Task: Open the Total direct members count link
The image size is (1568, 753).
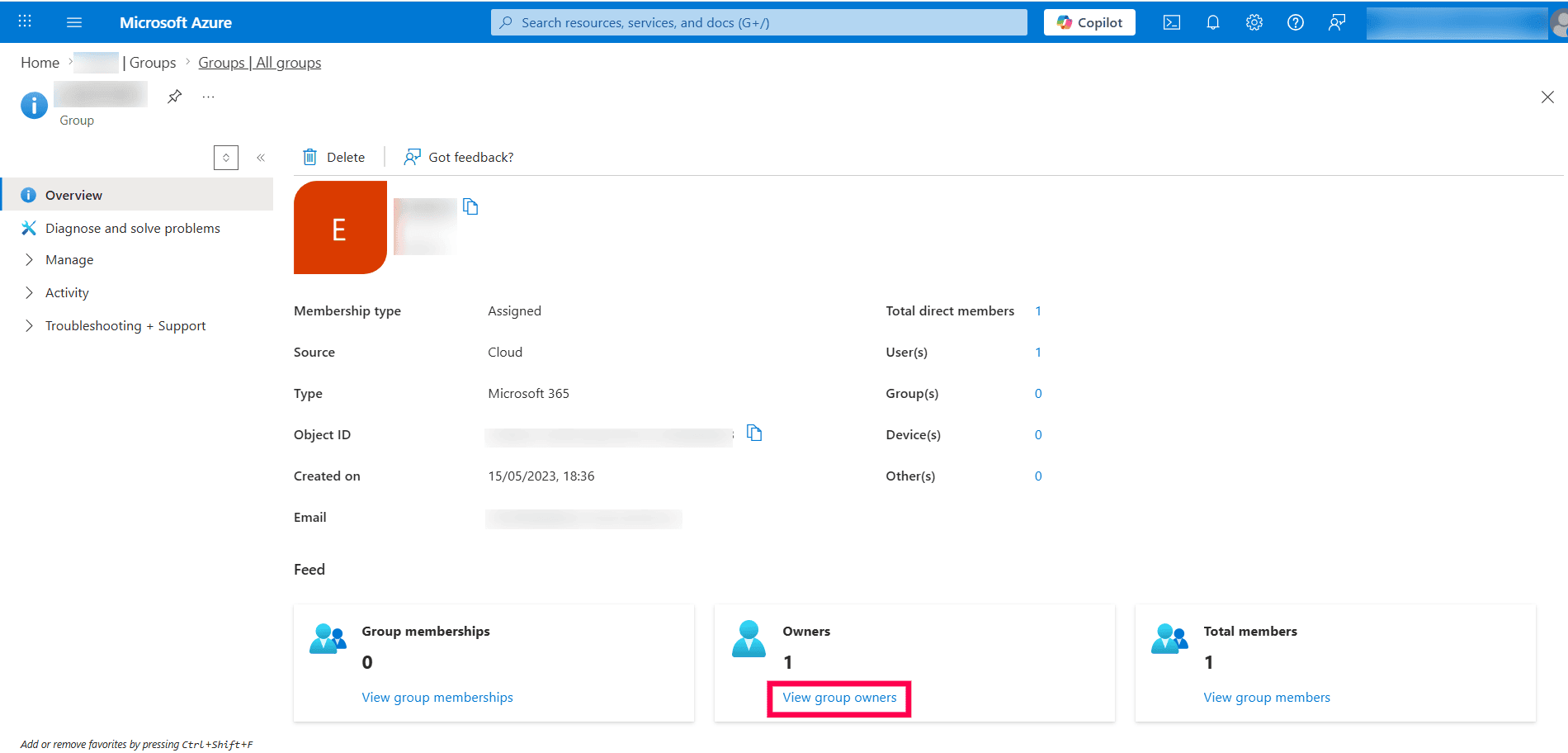Action: point(1038,311)
